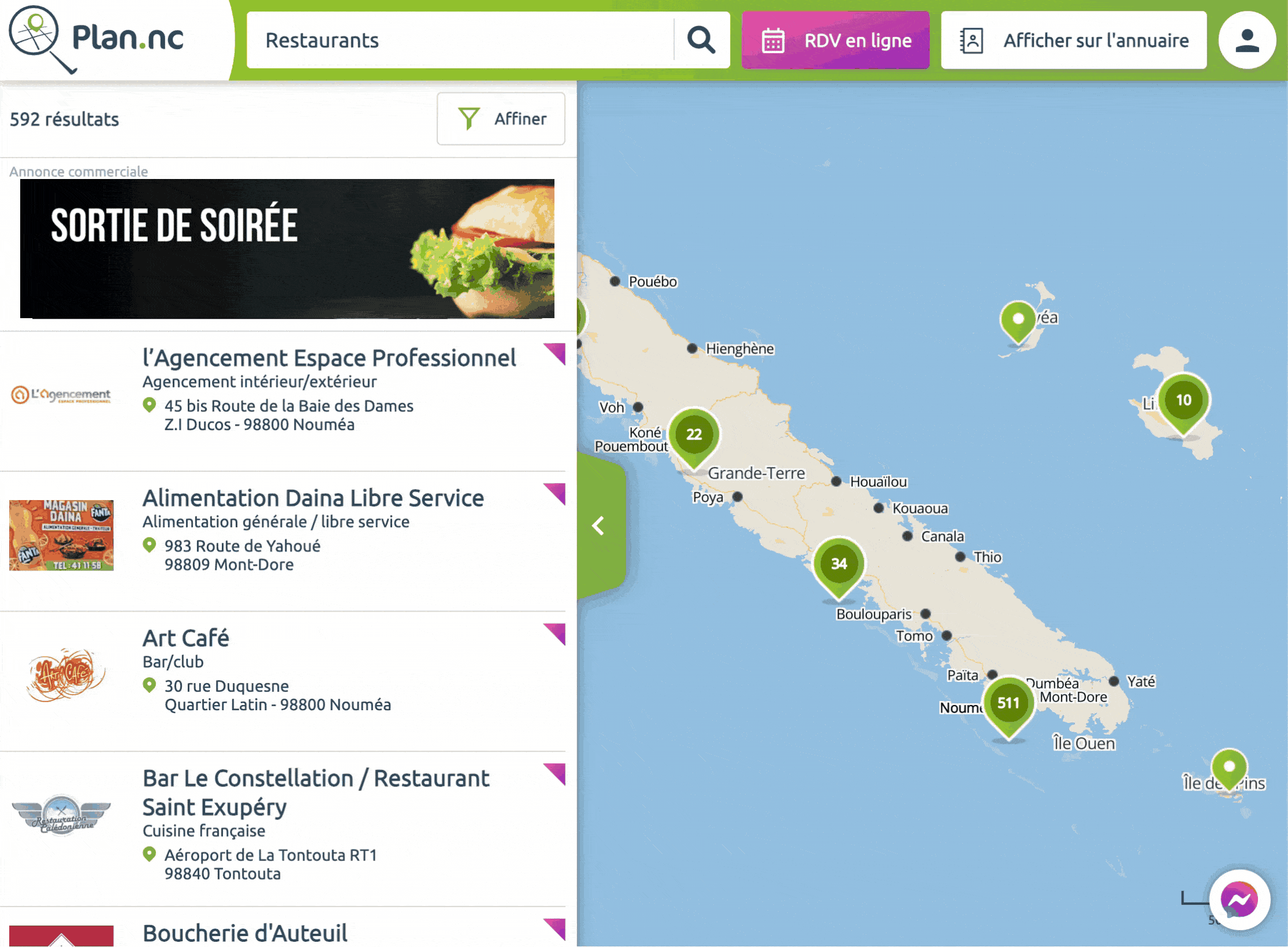The width and height of the screenshot is (1288, 947).
Task: Click the Art Café logo thumbnail
Action: pyautogui.click(x=65, y=673)
